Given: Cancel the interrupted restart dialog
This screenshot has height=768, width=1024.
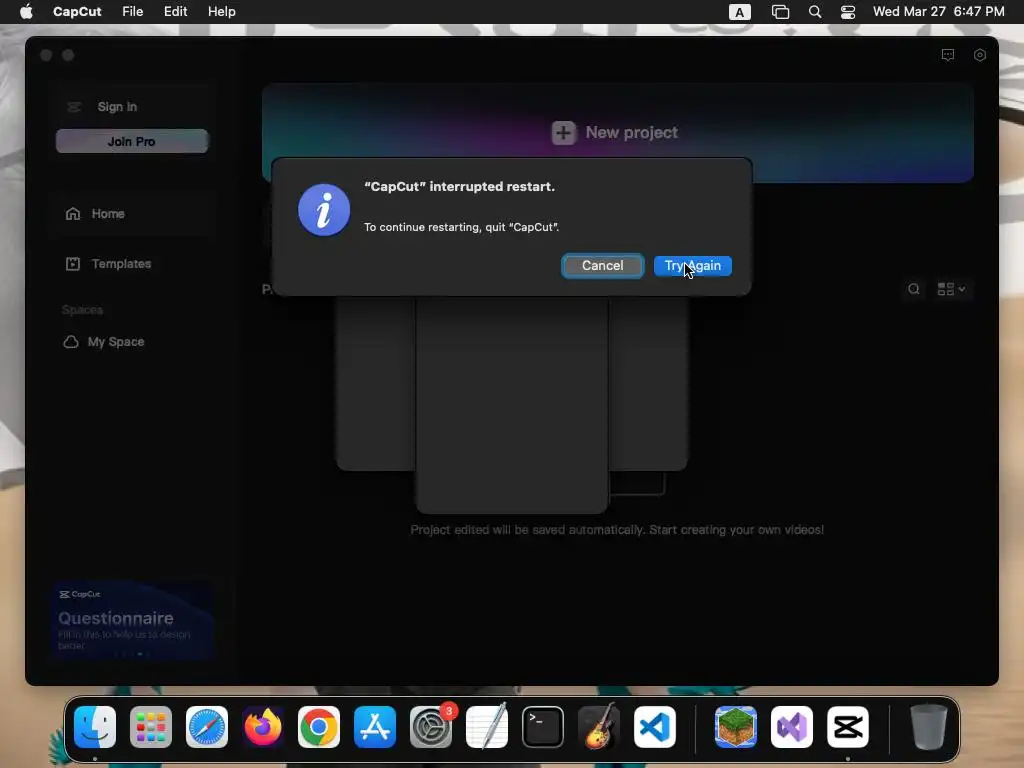Looking at the screenshot, I should (x=602, y=266).
